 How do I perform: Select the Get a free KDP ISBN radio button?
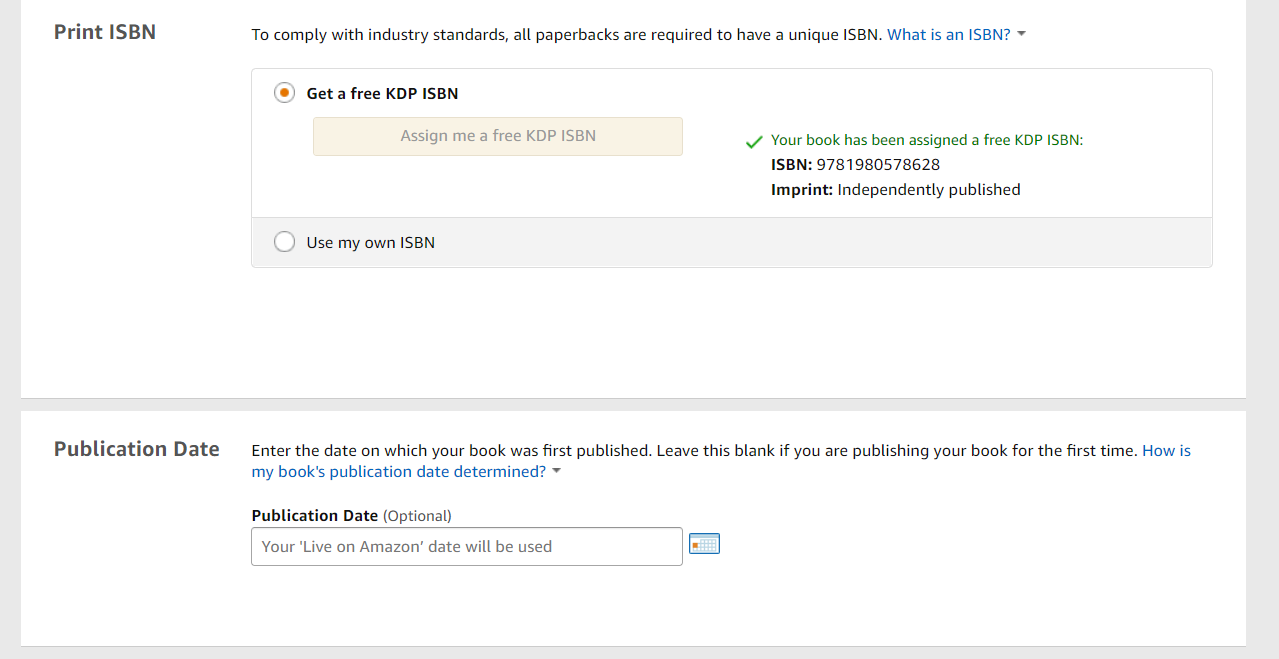(285, 93)
